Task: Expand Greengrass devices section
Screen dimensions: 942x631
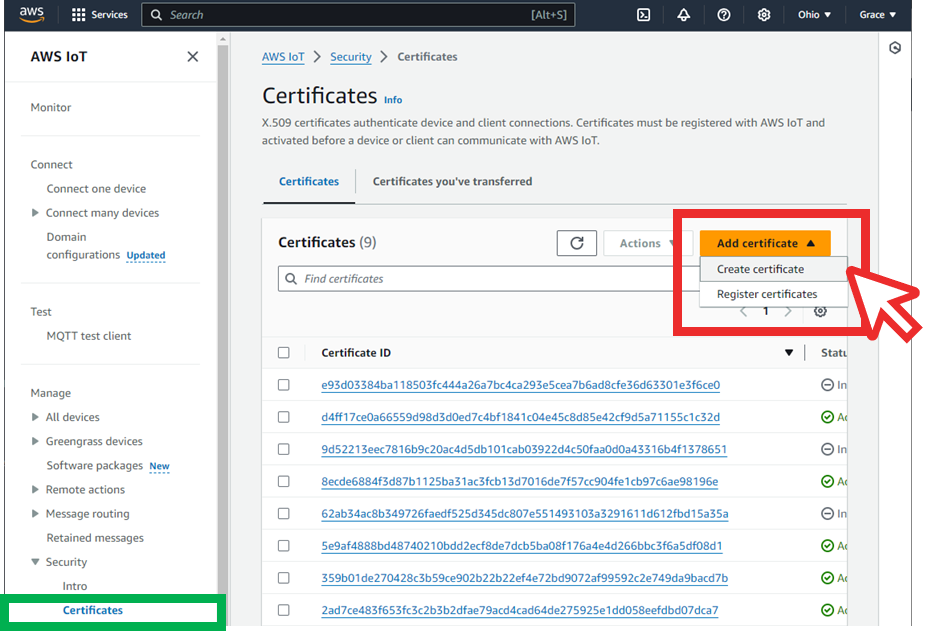Action: [35, 441]
